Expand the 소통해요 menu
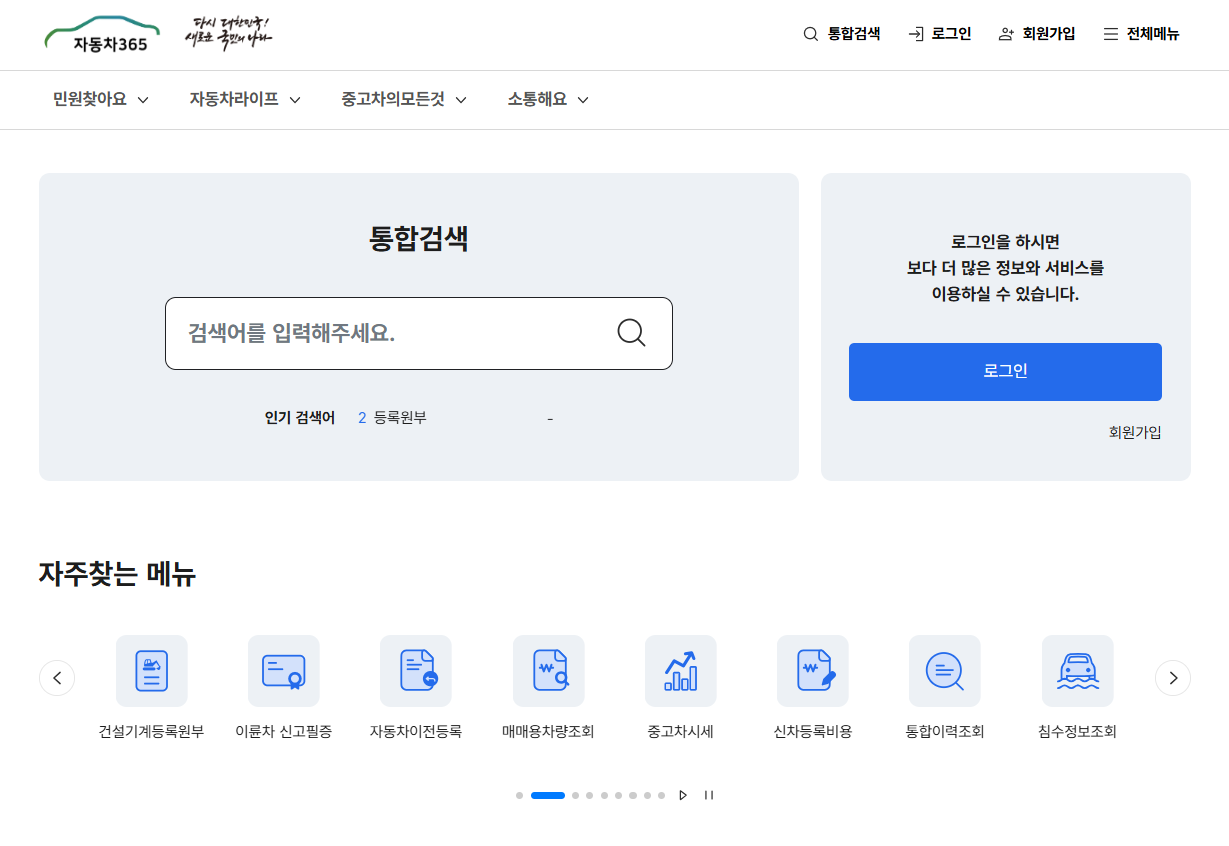The width and height of the screenshot is (1229, 846). [548, 100]
